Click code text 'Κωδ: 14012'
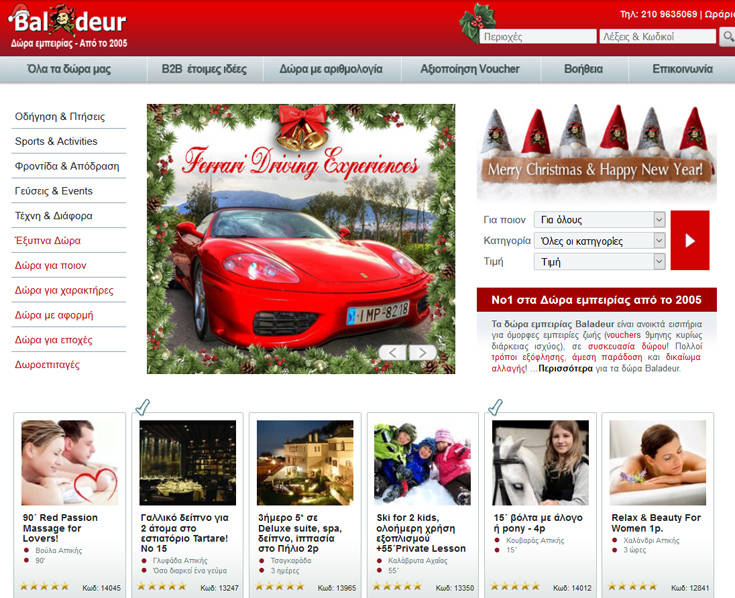This screenshot has height=598, width=735. [x=572, y=588]
